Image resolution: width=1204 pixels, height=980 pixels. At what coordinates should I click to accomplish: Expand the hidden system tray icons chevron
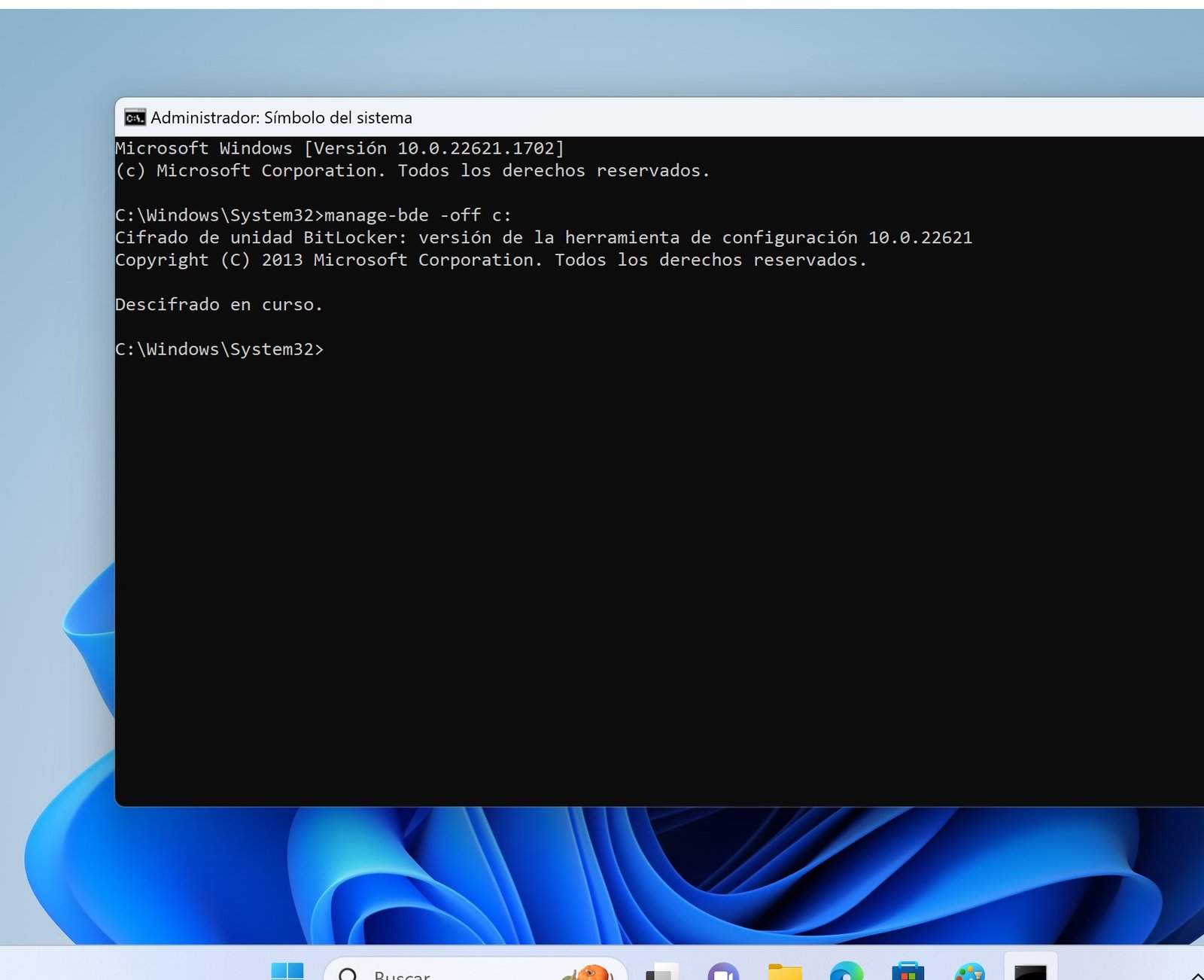click(1196, 975)
